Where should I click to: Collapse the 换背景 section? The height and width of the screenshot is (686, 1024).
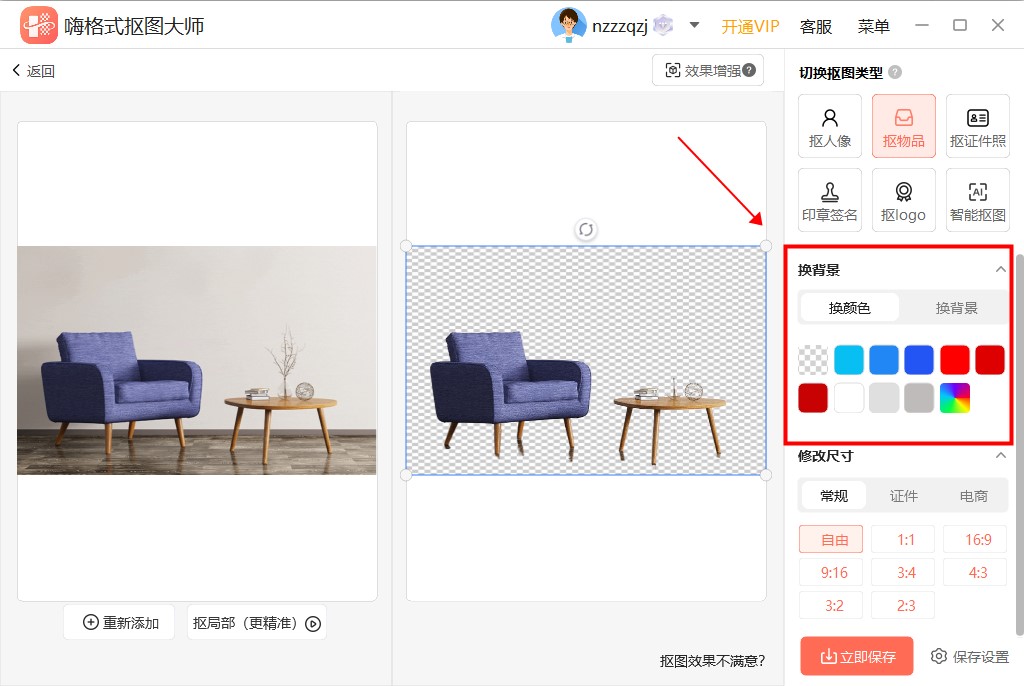(1000, 269)
